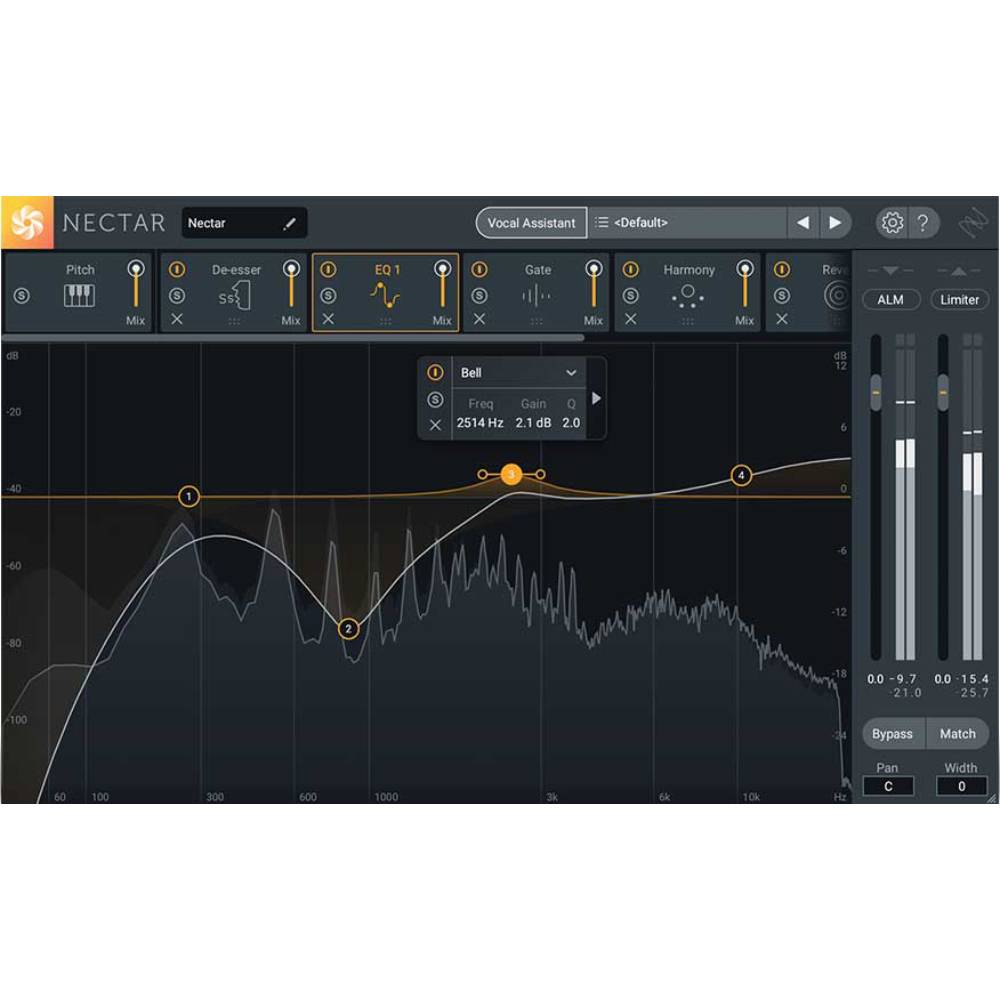
Task: Open help question mark
Action: tap(922, 223)
